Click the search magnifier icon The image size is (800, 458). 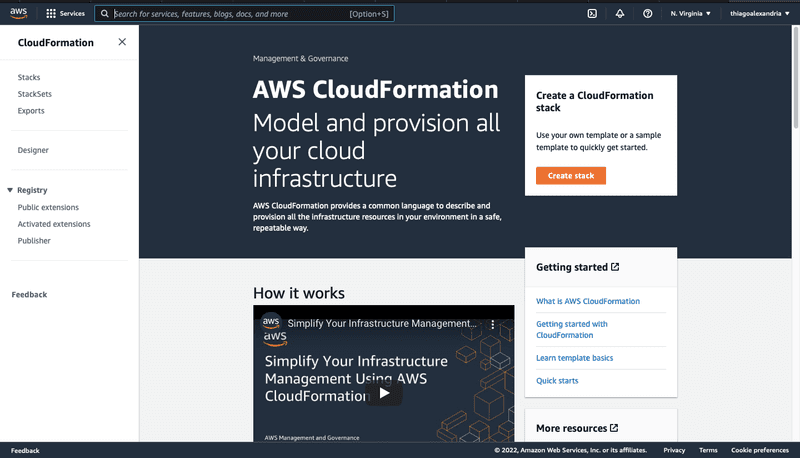pyautogui.click(x=105, y=14)
